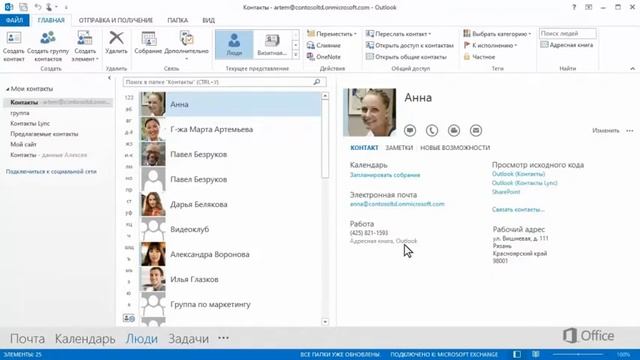Collapse the folder pane arrow
Image resolution: width=640 pixels, height=360 pixels.
coord(109,78)
